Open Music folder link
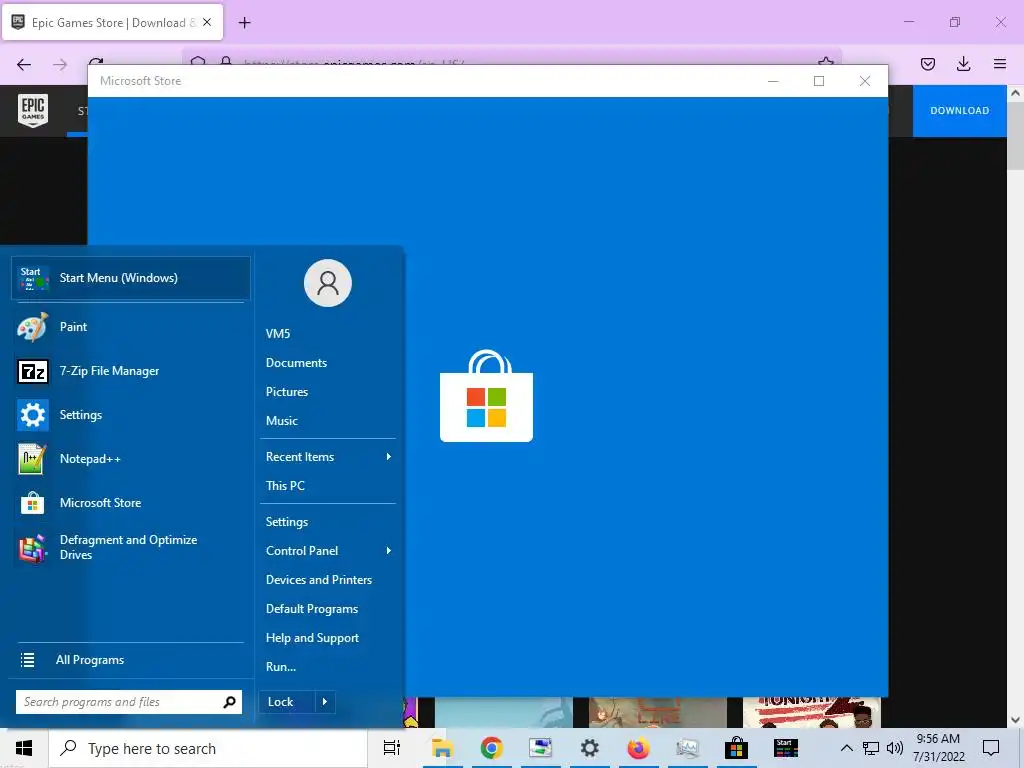Screen dimensions: 1024x768 tap(281, 421)
